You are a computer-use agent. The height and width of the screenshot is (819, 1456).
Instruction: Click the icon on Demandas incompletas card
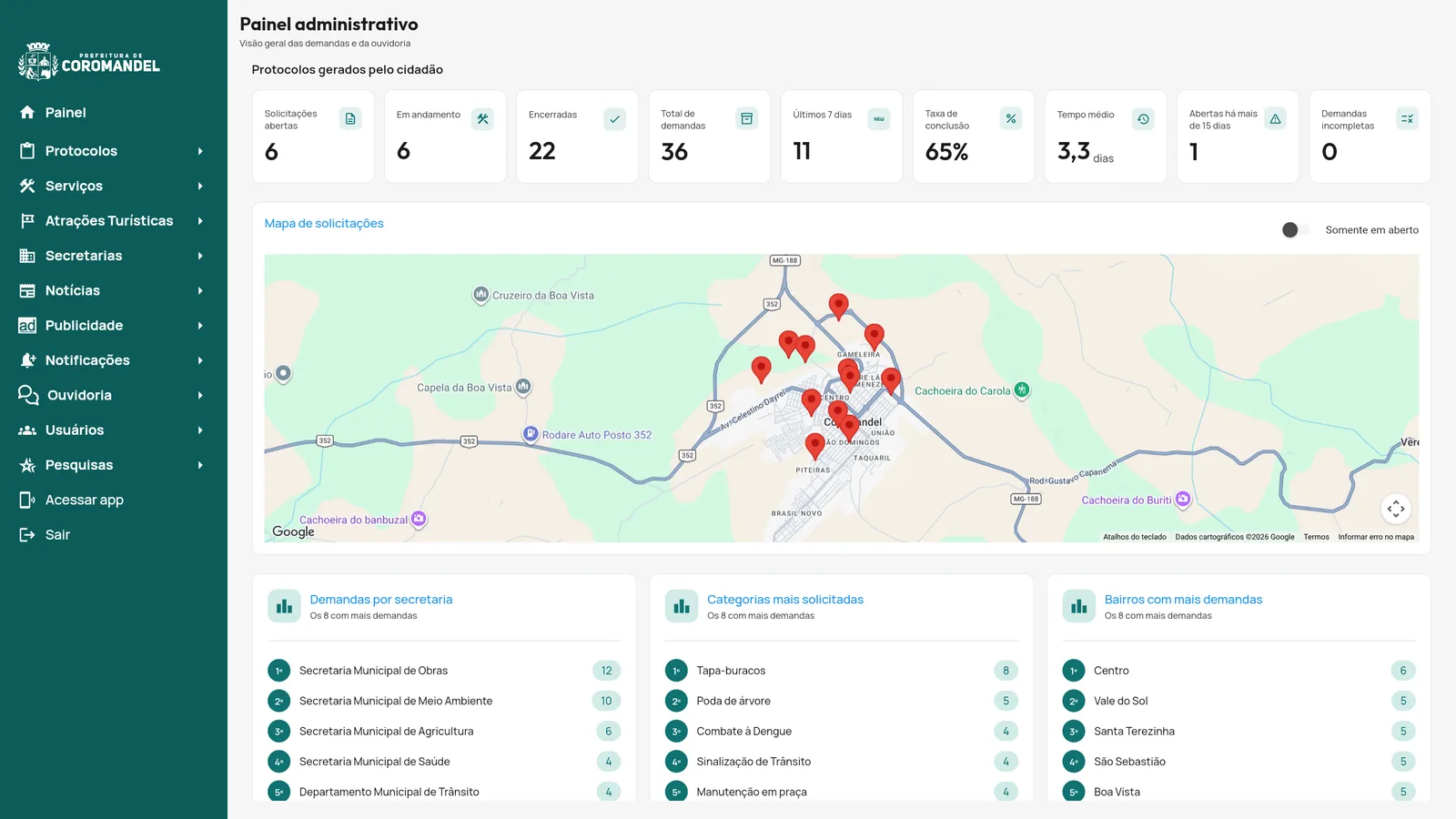tap(1408, 118)
